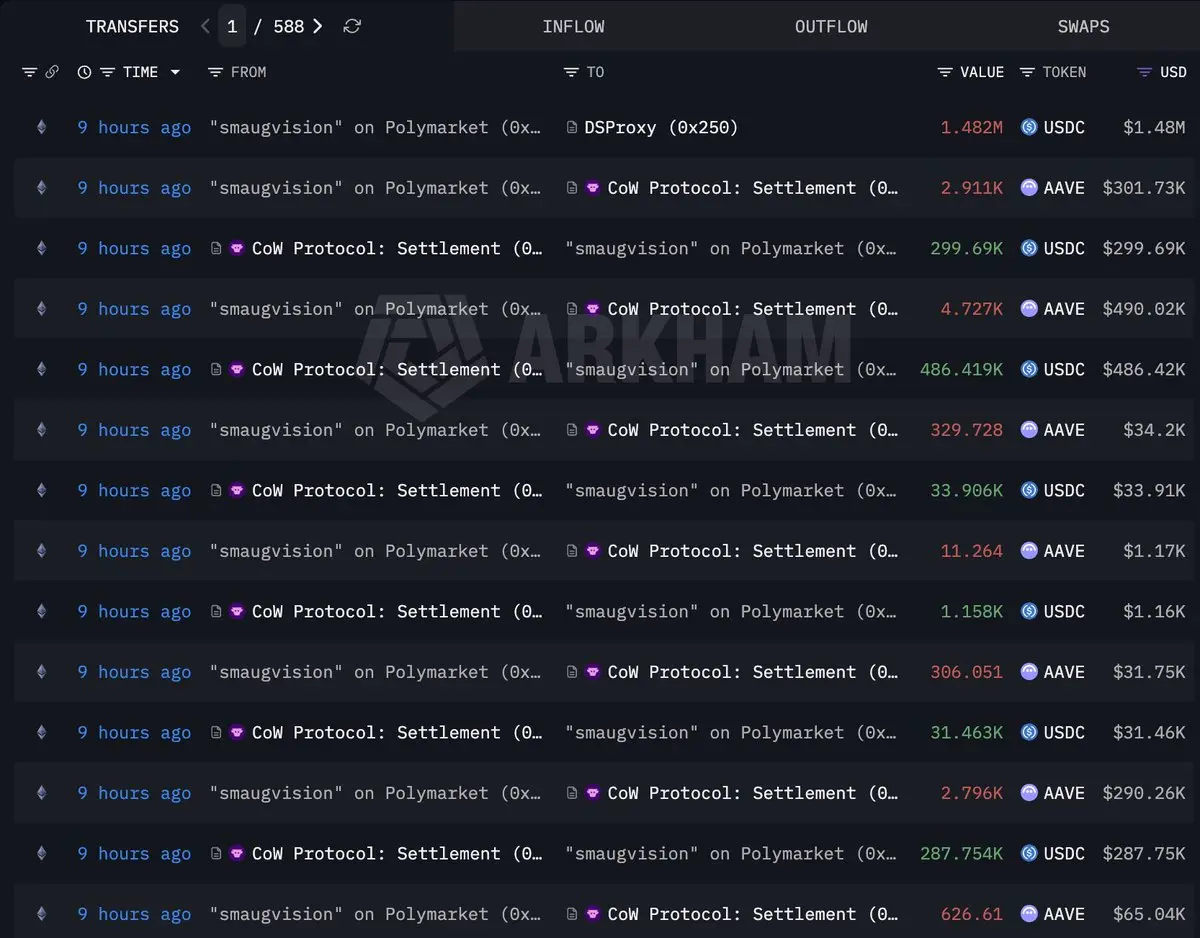This screenshot has height=938, width=1200.
Task: Click AAVE token icon in $490.02K row
Action: point(1029,309)
